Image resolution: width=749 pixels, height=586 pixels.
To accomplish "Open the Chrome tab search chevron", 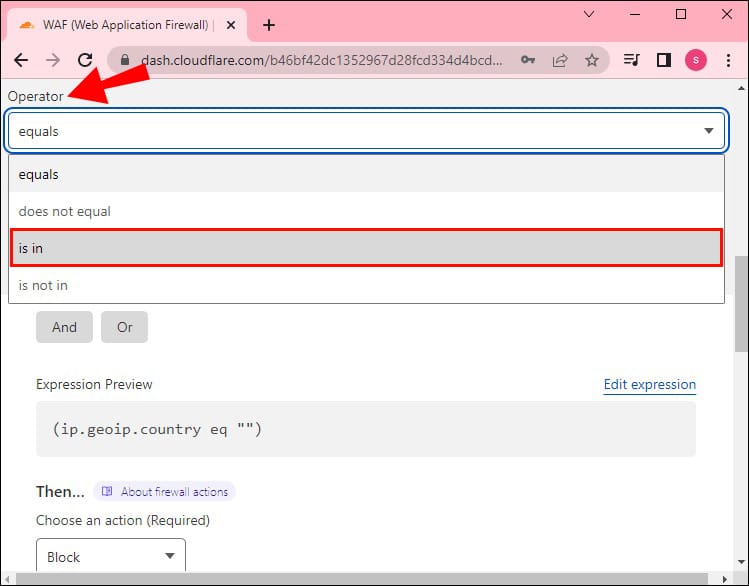I will (x=588, y=15).
